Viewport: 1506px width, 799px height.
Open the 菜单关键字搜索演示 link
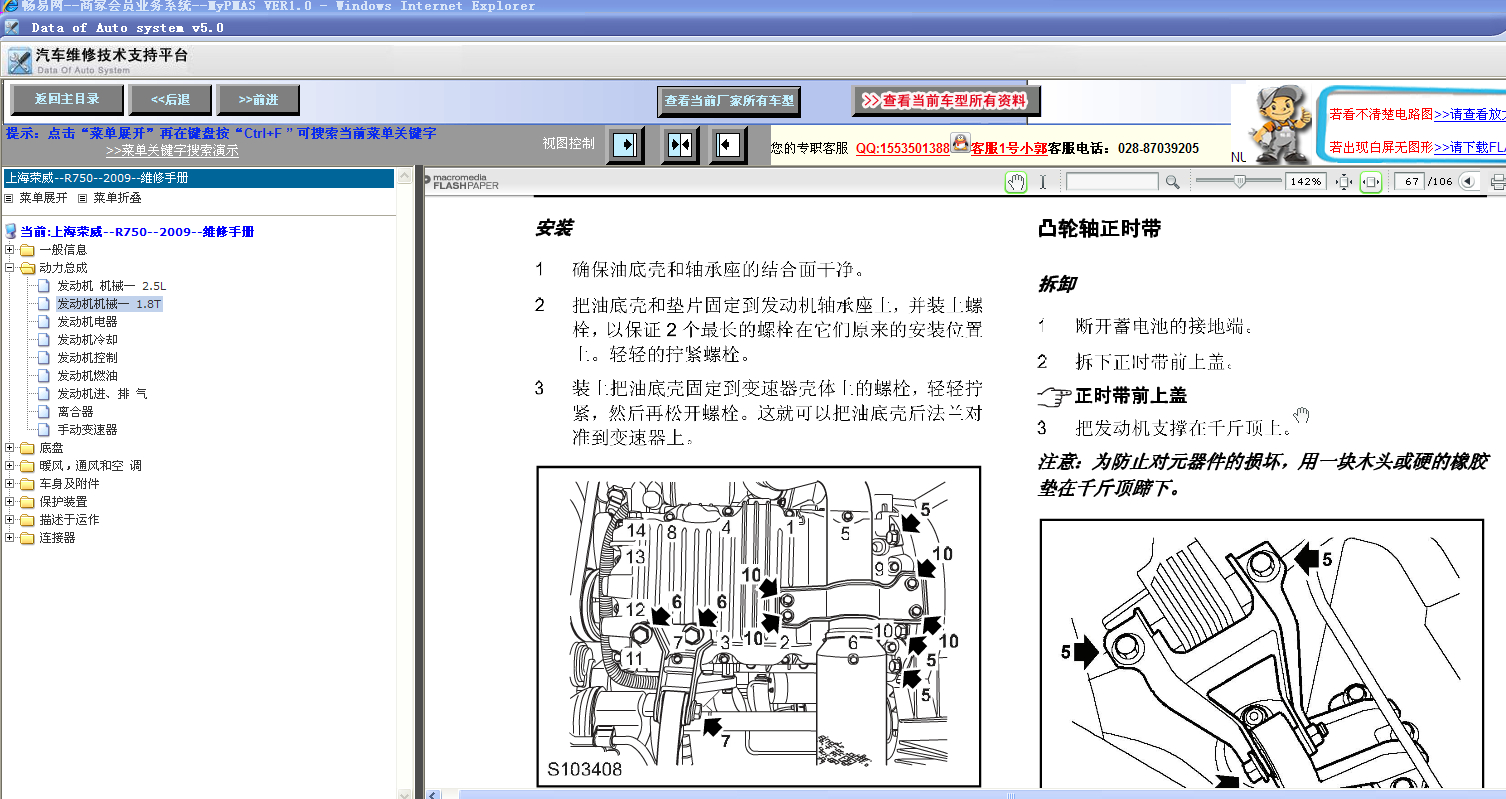click(x=172, y=151)
